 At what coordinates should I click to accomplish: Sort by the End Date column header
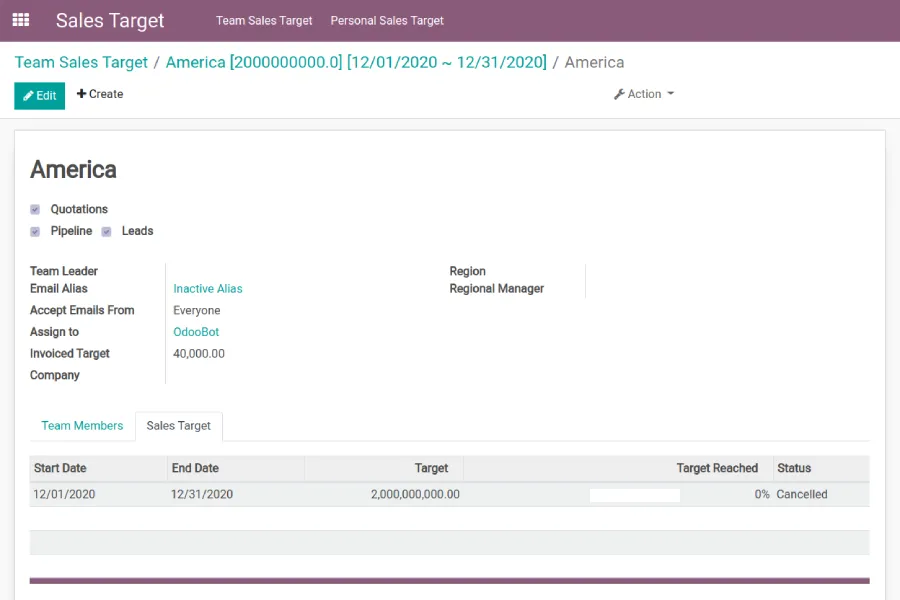[236, 468]
